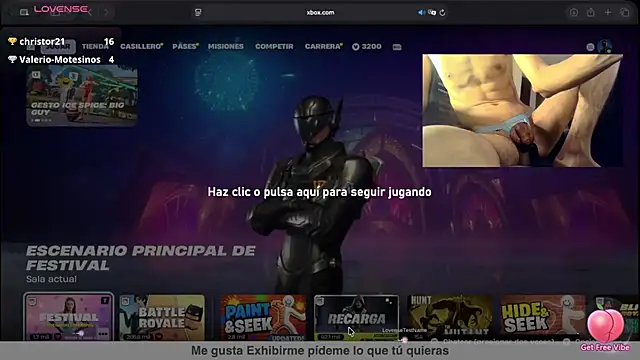Select the CASILLERO tab
This screenshot has width=640, height=360.
pyautogui.click(x=142, y=47)
